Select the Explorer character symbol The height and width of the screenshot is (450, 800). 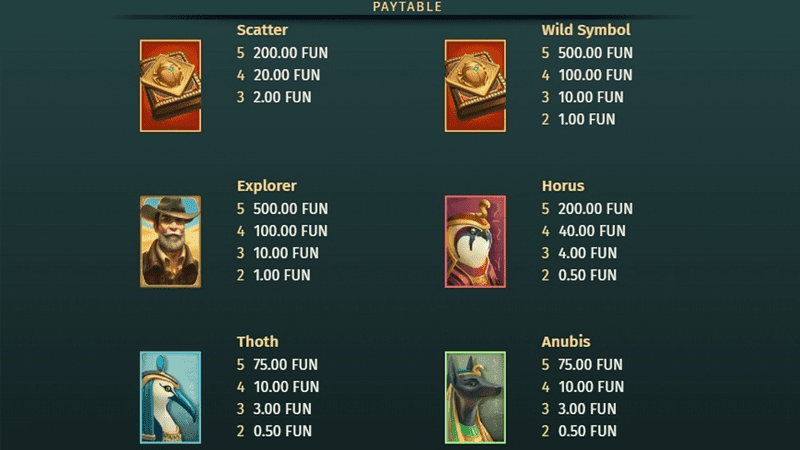point(170,242)
